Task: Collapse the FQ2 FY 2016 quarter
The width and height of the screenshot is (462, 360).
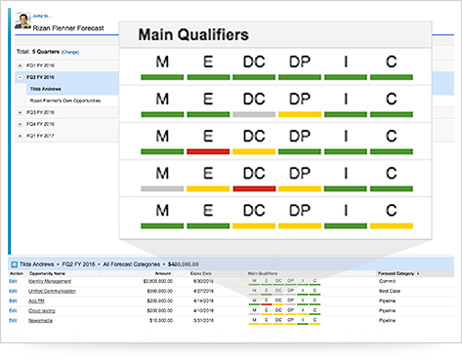Action: 20,77
